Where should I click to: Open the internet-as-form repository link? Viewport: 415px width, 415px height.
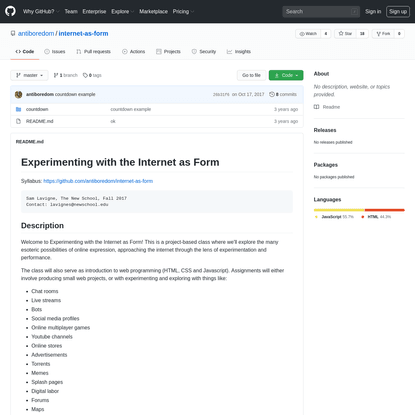tap(83, 33)
